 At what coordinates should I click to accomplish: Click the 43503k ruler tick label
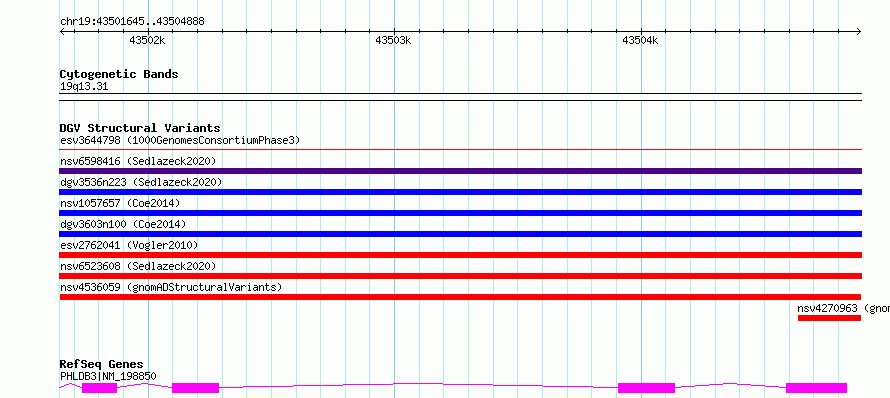tap(393, 40)
